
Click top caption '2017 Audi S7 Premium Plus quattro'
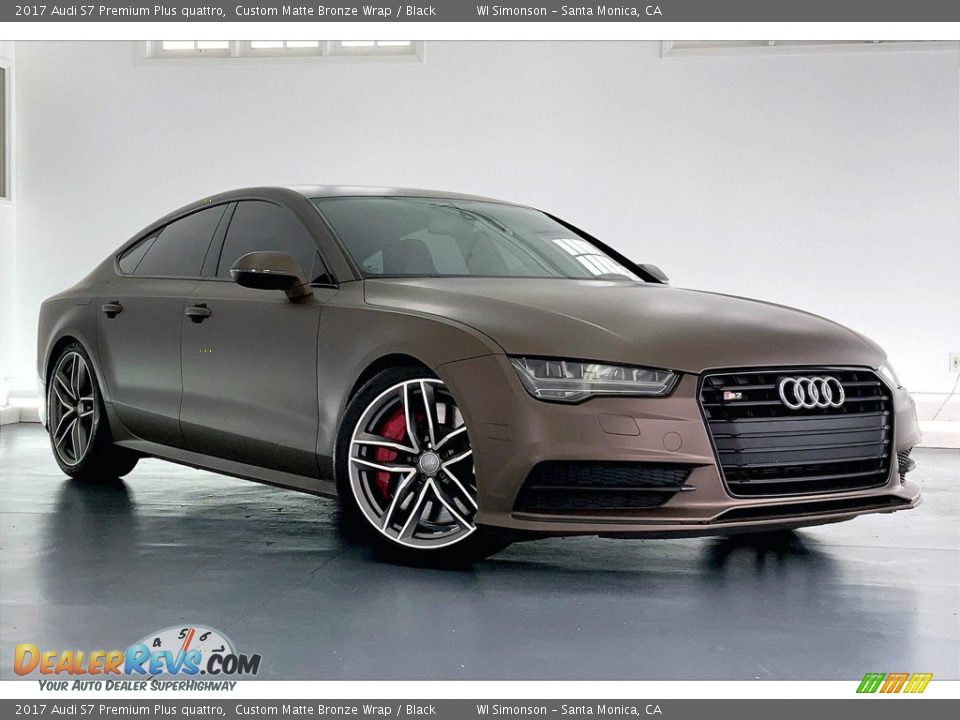click(x=119, y=11)
